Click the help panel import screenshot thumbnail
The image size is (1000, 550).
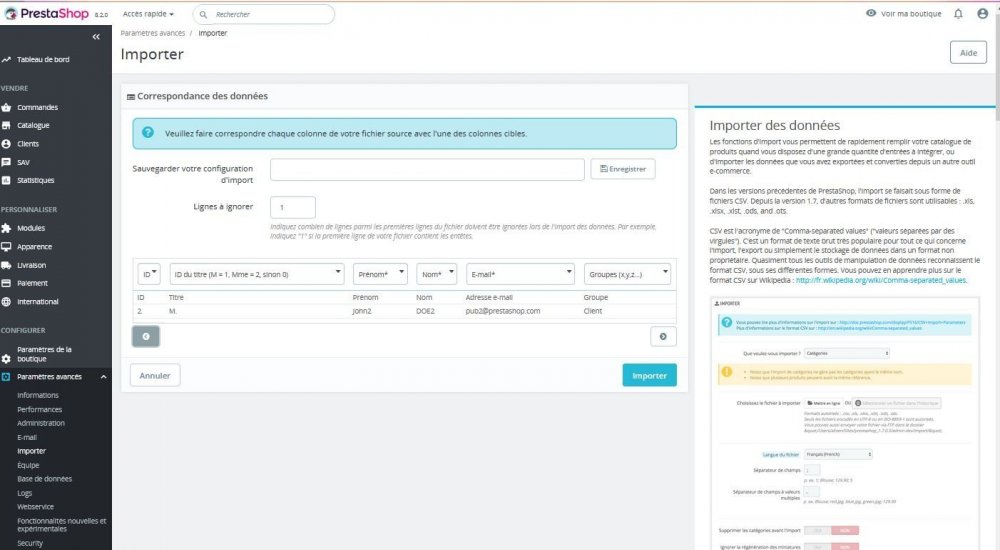(x=844, y=424)
